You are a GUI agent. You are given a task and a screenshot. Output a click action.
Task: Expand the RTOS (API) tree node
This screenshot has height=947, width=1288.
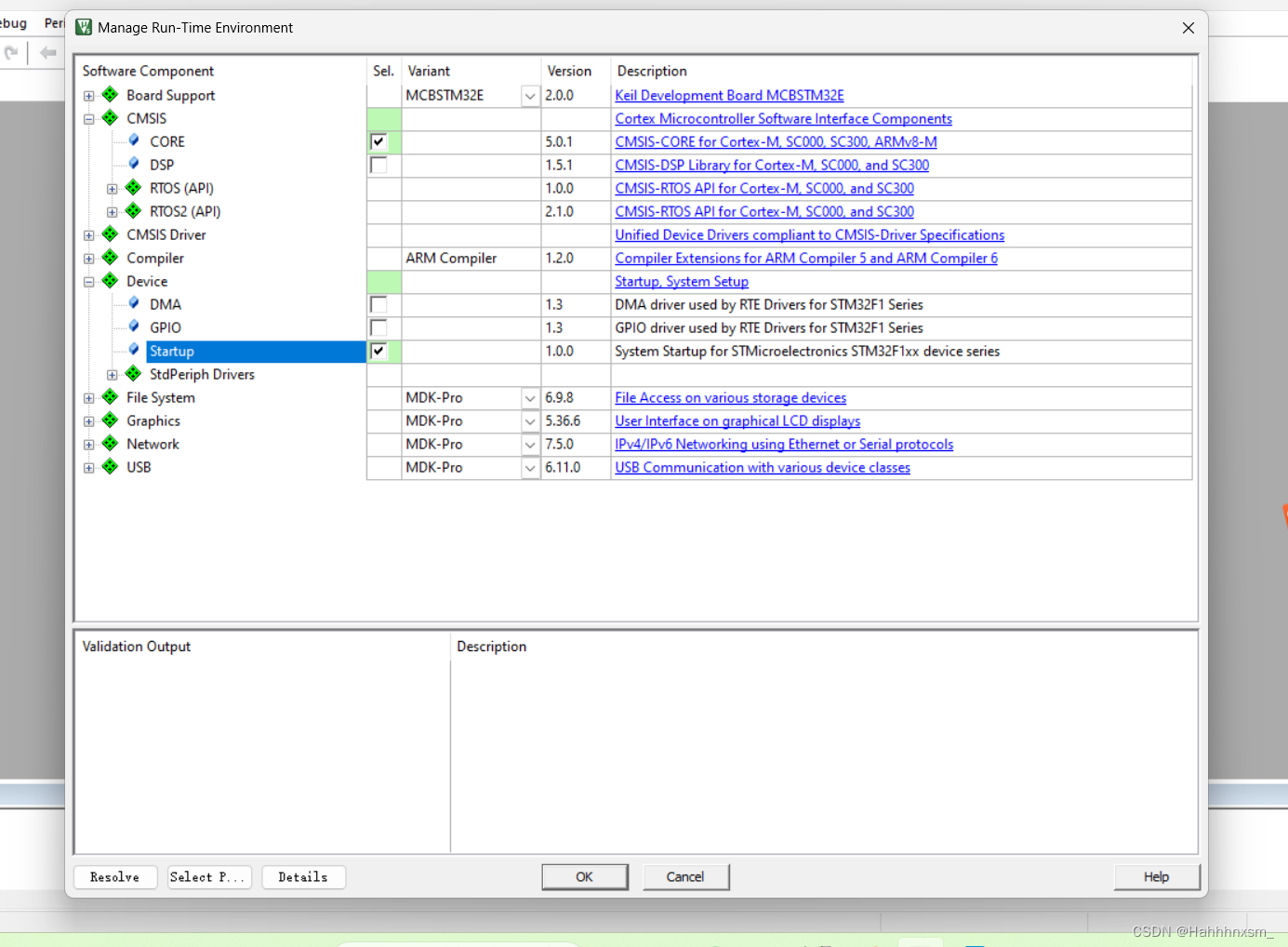click(113, 189)
